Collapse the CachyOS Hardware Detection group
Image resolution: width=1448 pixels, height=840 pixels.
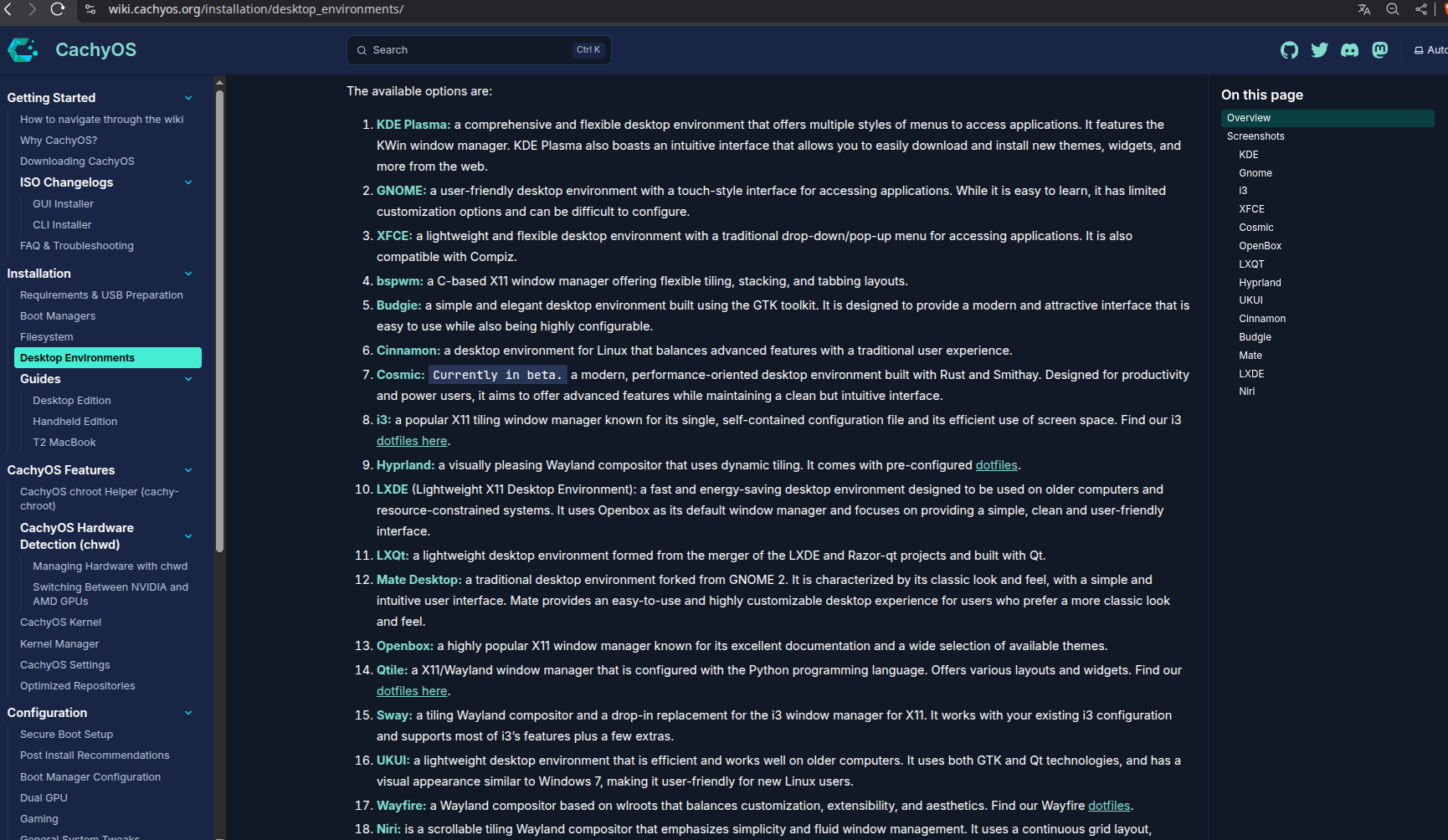188,536
